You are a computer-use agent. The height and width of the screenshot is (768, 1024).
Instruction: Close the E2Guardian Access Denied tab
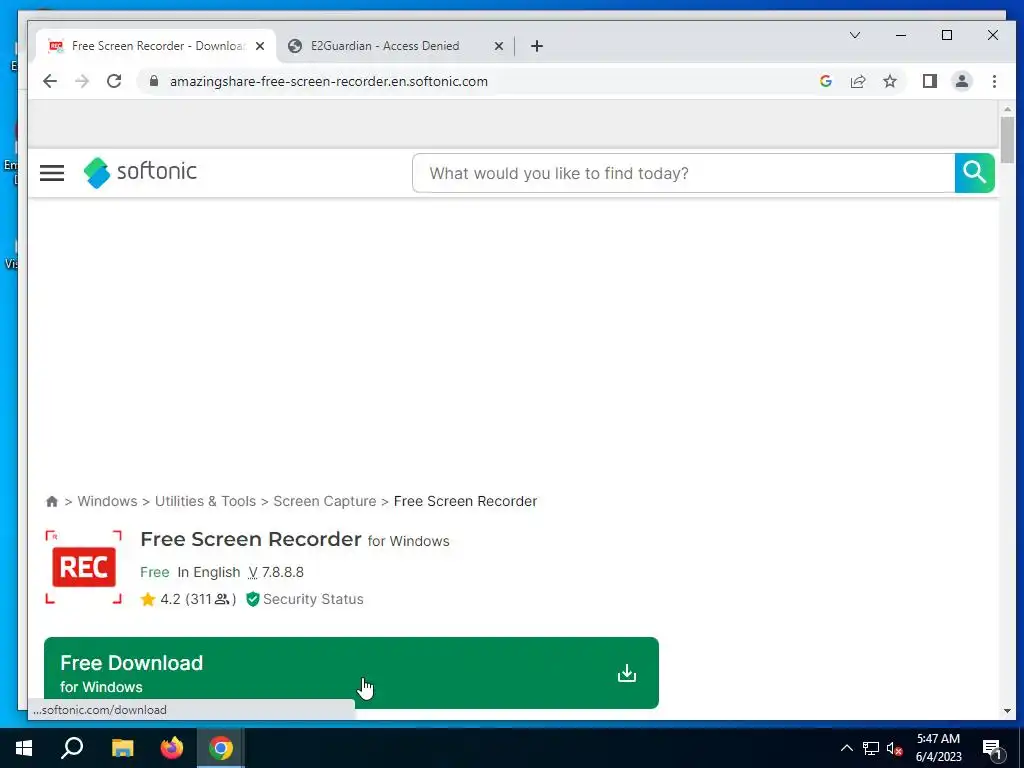498,46
